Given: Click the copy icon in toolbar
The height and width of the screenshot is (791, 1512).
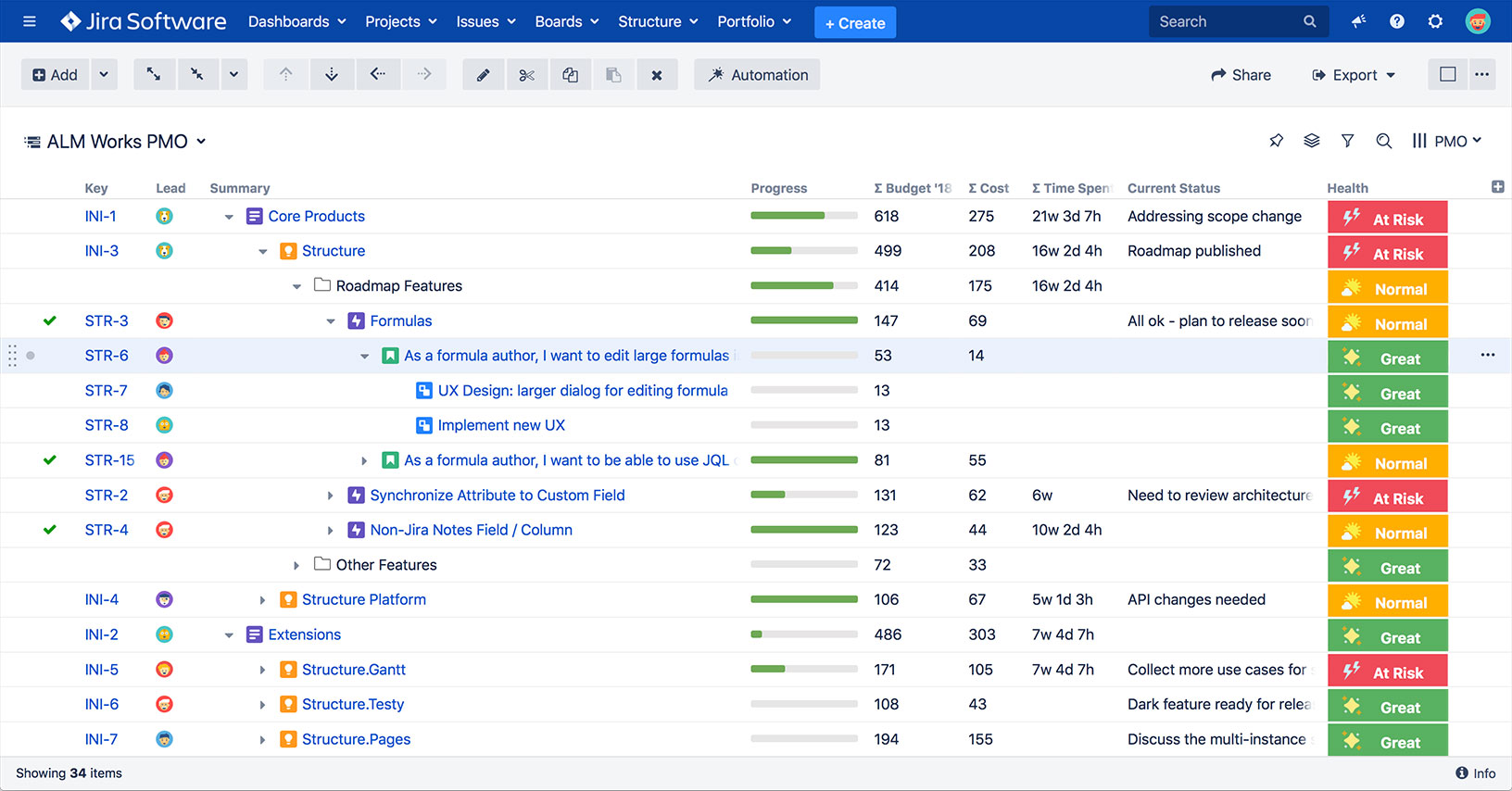Looking at the screenshot, I should coord(571,75).
